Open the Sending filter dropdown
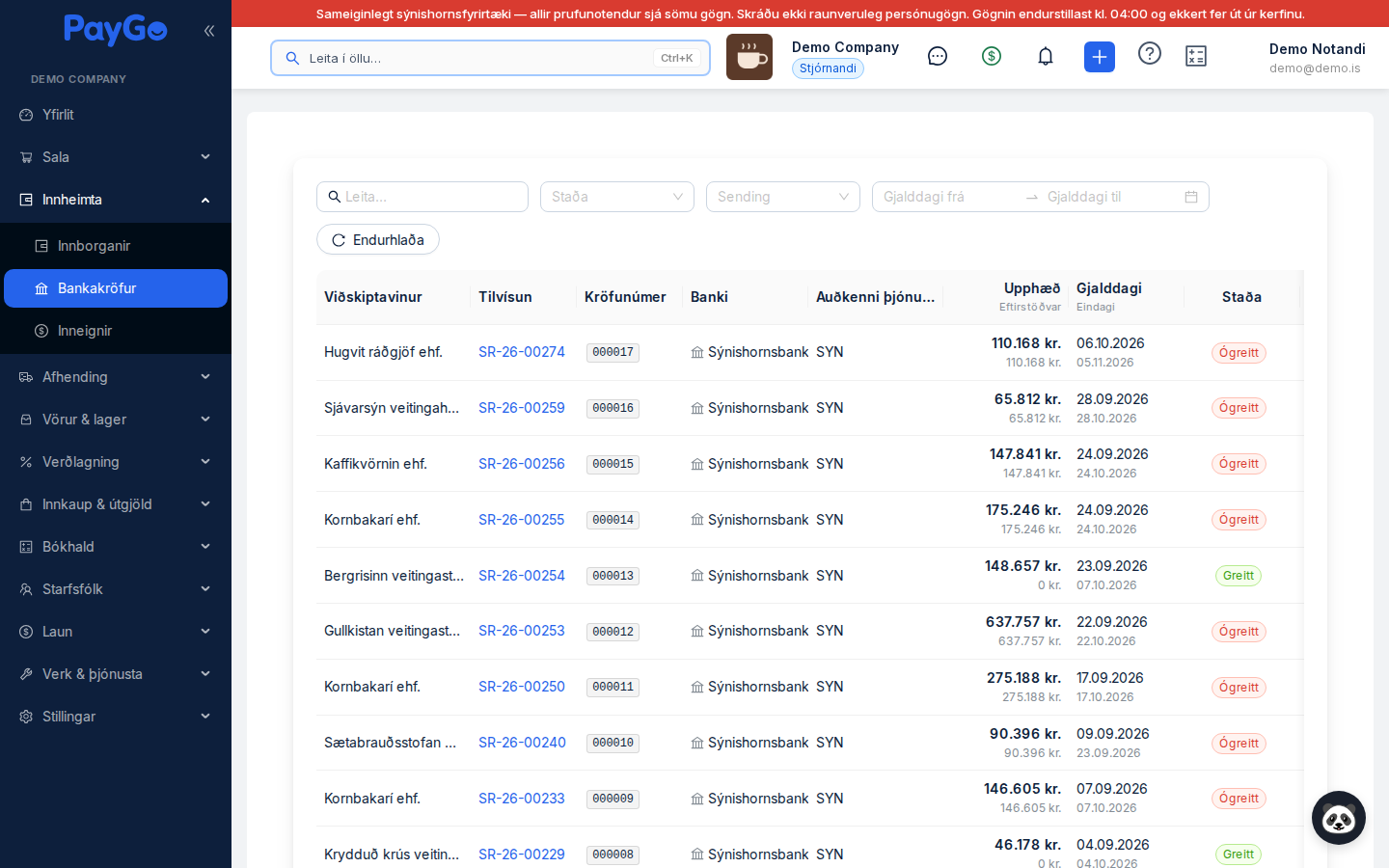This screenshot has width=1389, height=868. [783, 197]
